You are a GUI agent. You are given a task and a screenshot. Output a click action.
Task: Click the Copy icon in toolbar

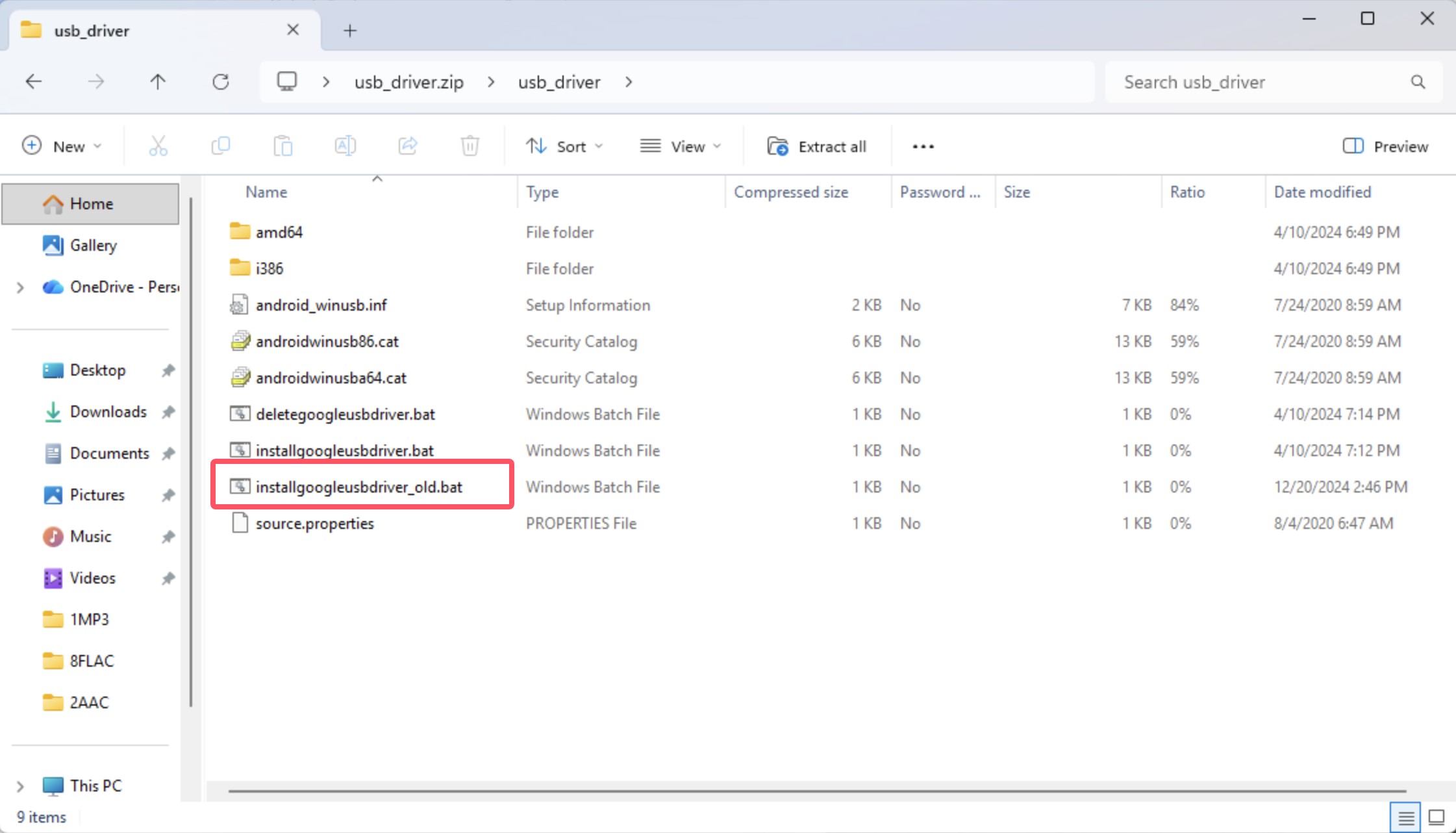click(221, 146)
